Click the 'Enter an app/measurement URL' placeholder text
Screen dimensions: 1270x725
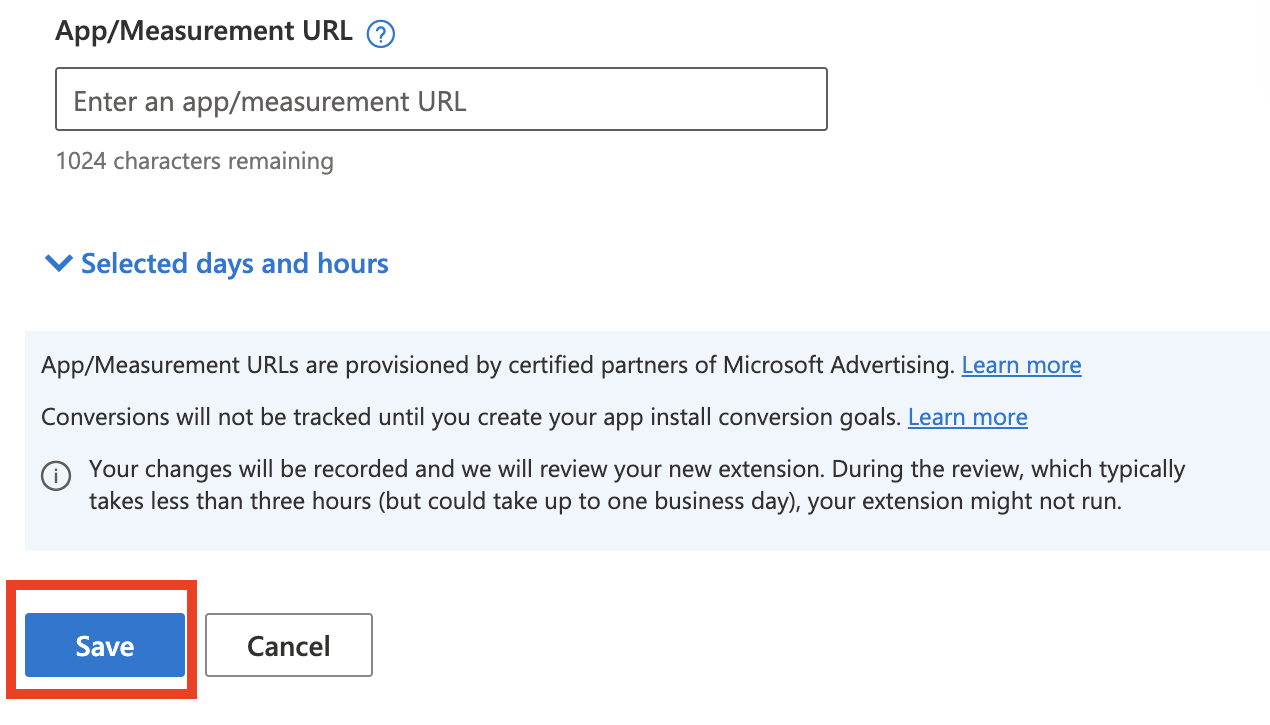270,101
